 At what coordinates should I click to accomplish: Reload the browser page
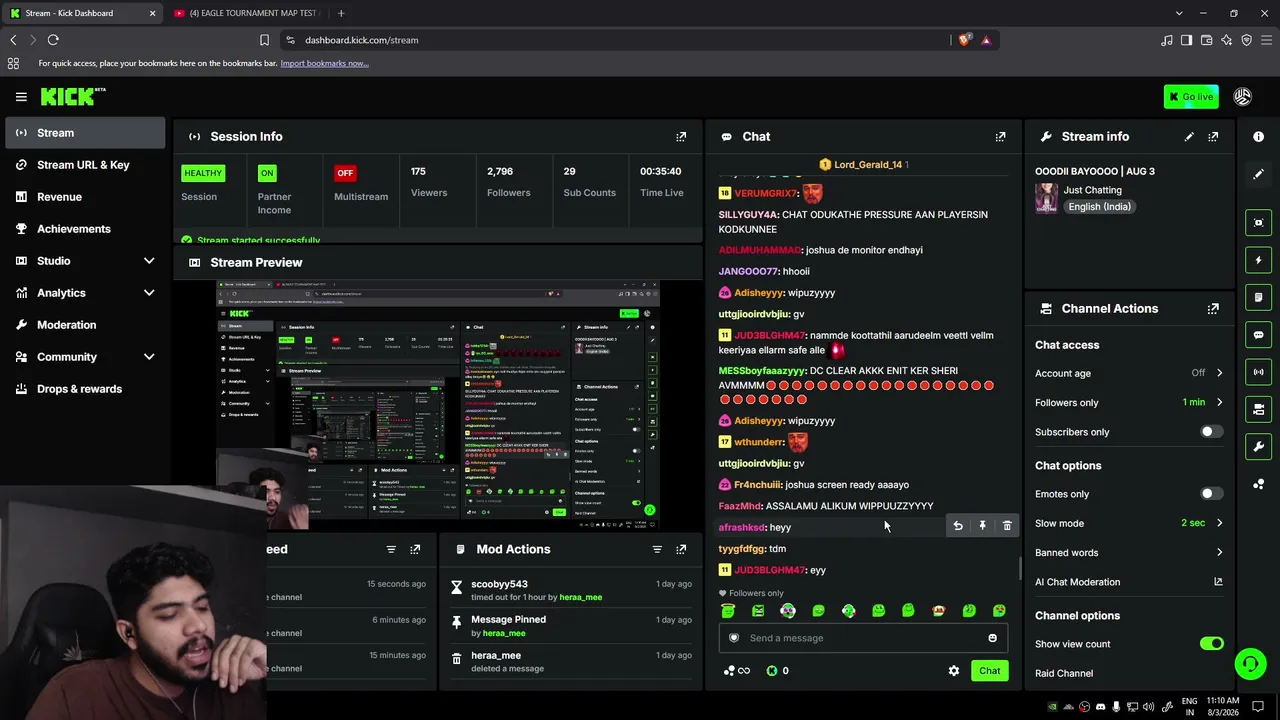click(53, 40)
